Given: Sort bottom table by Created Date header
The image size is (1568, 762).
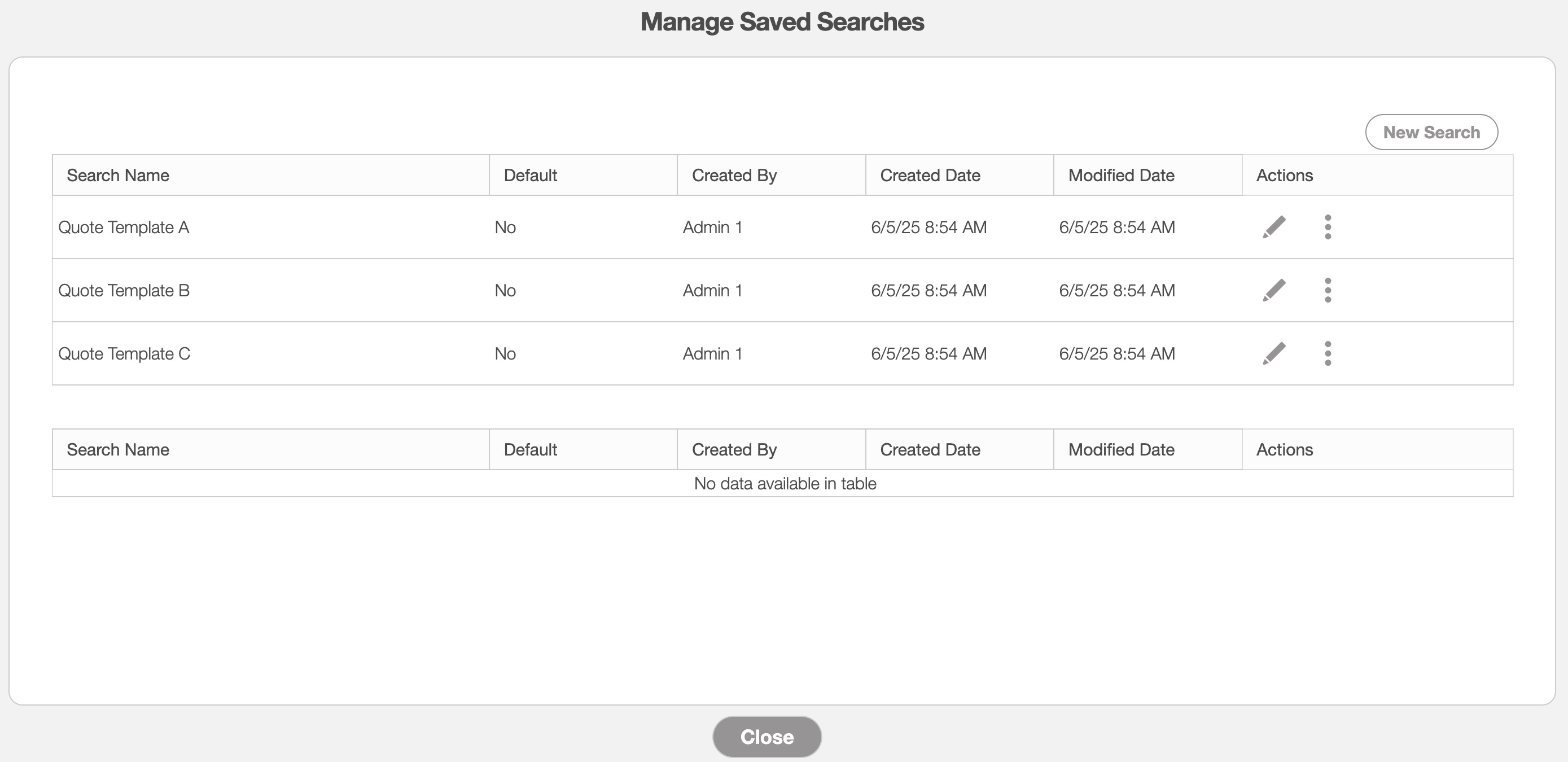Looking at the screenshot, I should point(930,450).
